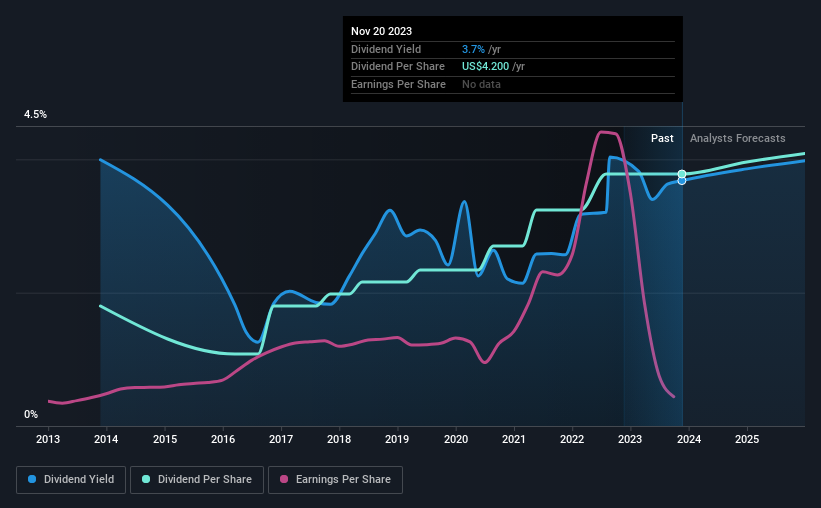Click the 3.7% Dividend Yield tooltip value
The height and width of the screenshot is (508, 821).
coord(473,49)
